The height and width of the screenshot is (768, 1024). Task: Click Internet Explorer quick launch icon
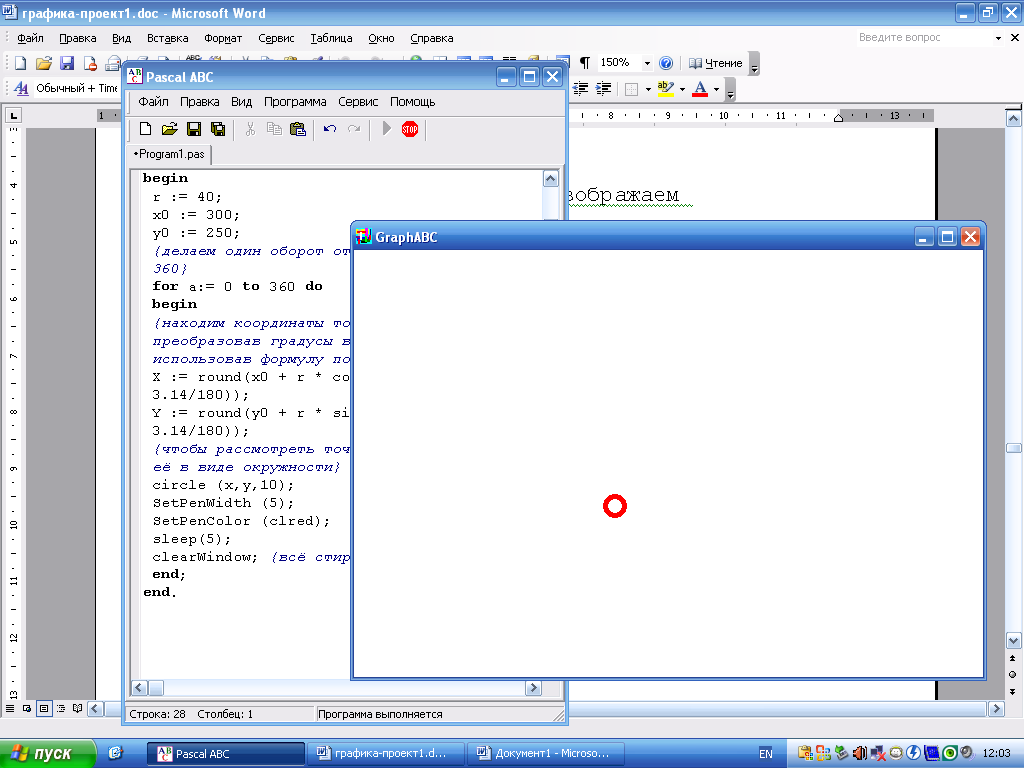pos(116,753)
